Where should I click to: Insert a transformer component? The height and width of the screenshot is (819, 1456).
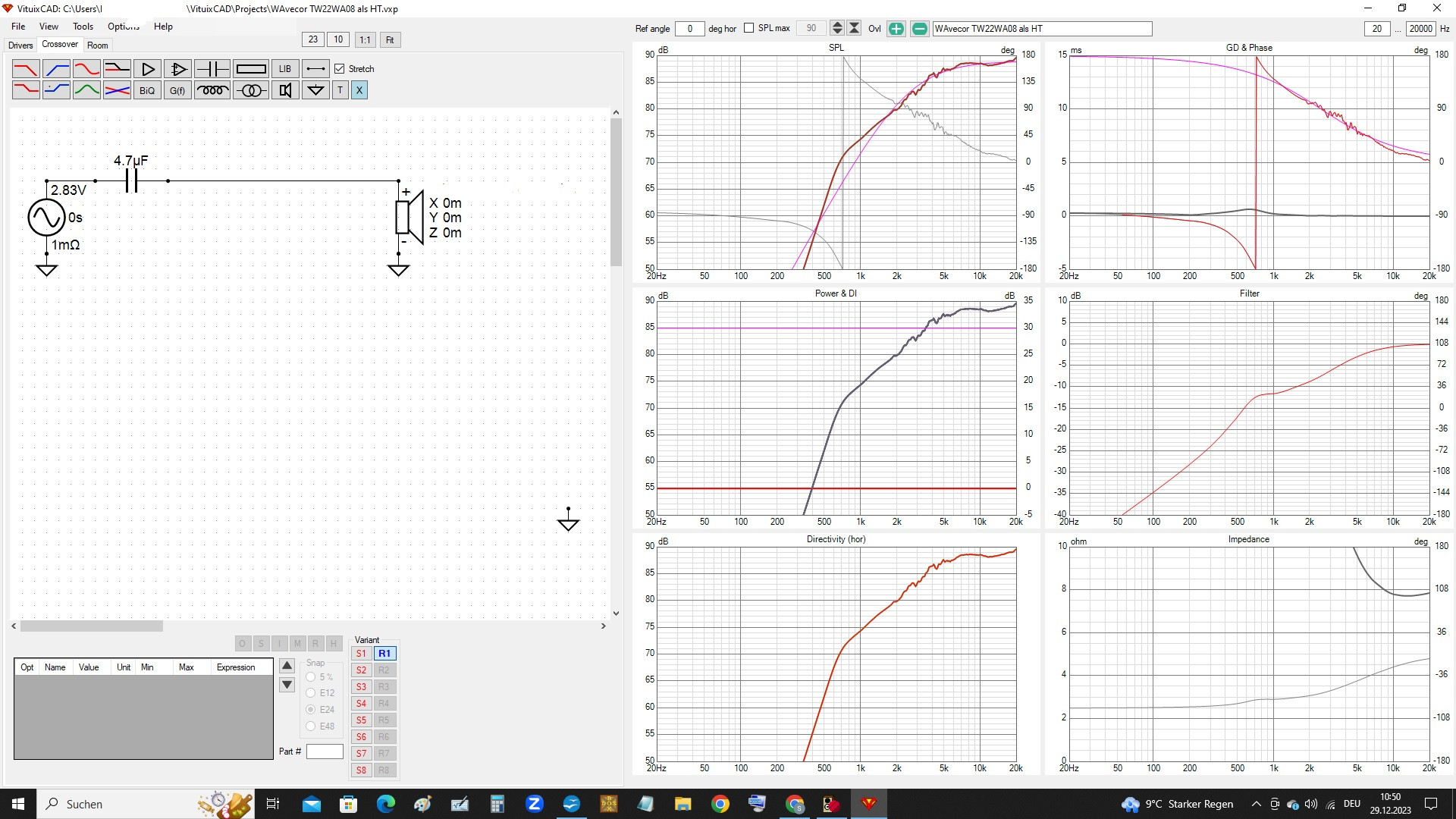pyautogui.click(x=250, y=90)
